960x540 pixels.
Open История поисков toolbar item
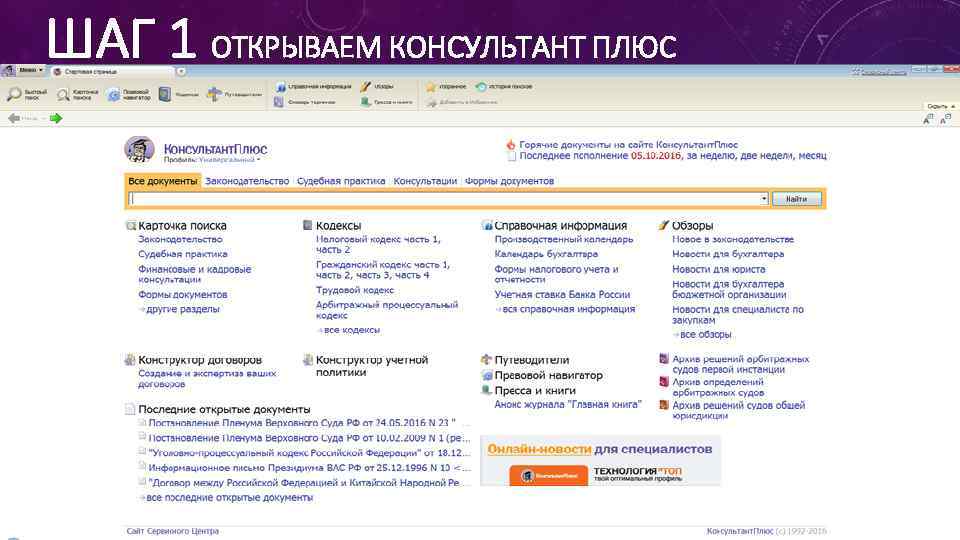coord(504,87)
